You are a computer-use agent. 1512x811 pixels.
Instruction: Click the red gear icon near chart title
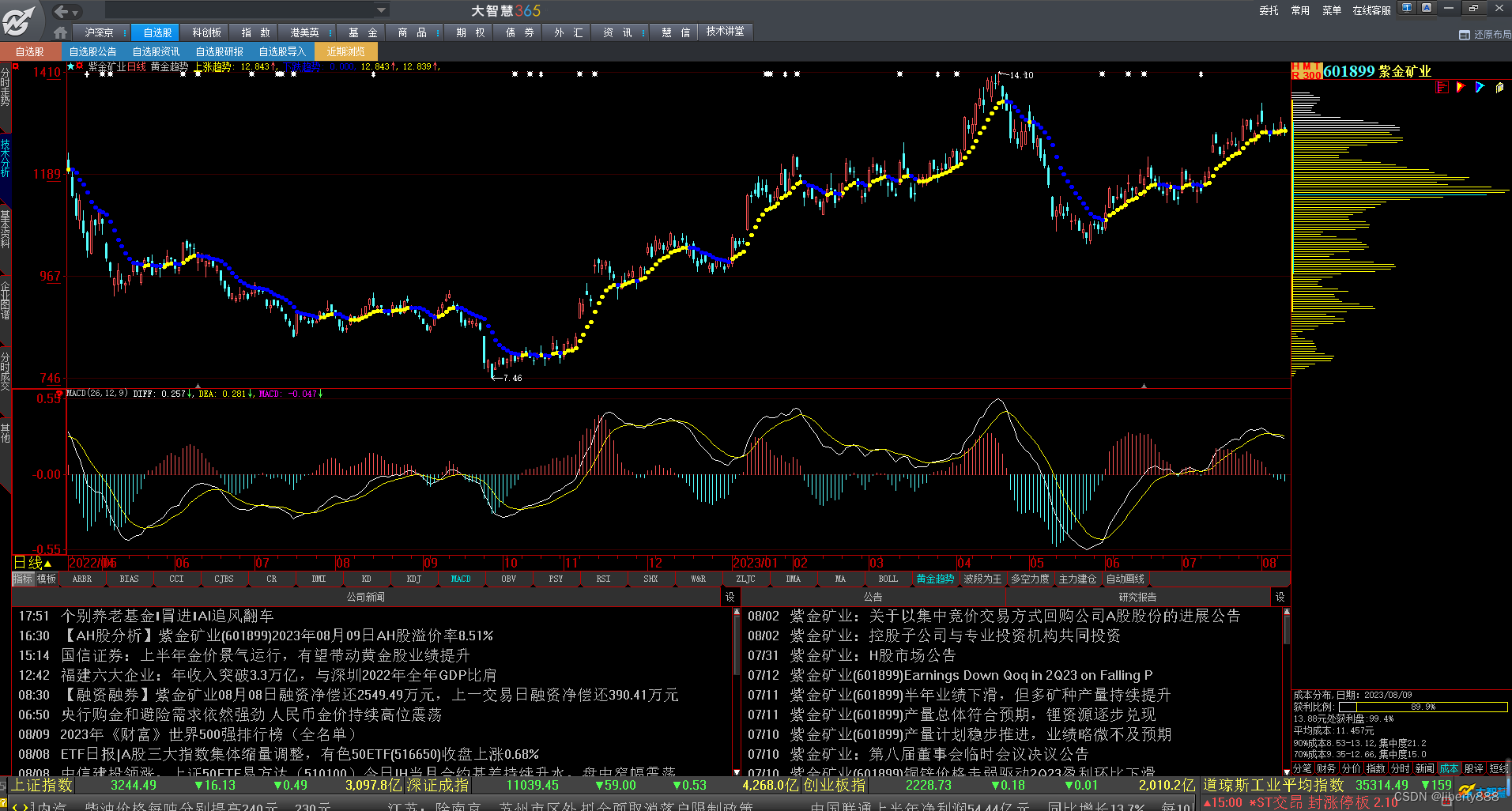[80, 66]
